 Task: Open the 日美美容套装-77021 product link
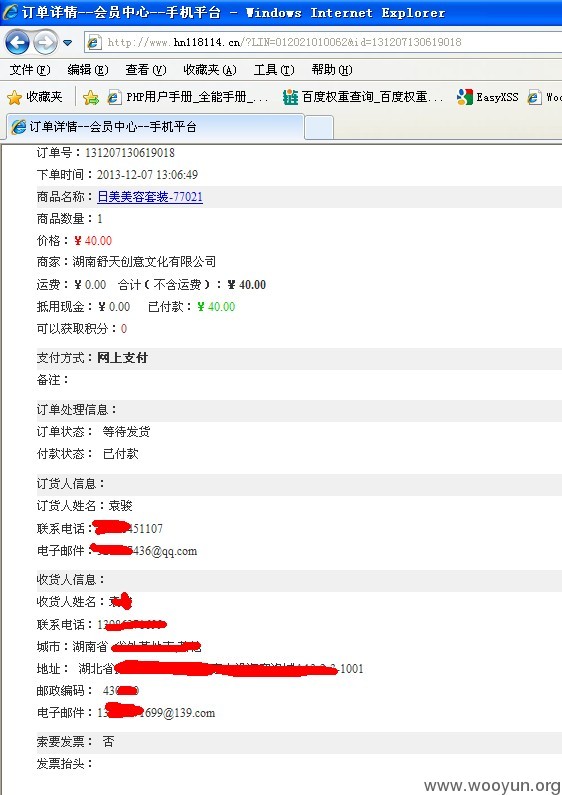click(x=150, y=197)
